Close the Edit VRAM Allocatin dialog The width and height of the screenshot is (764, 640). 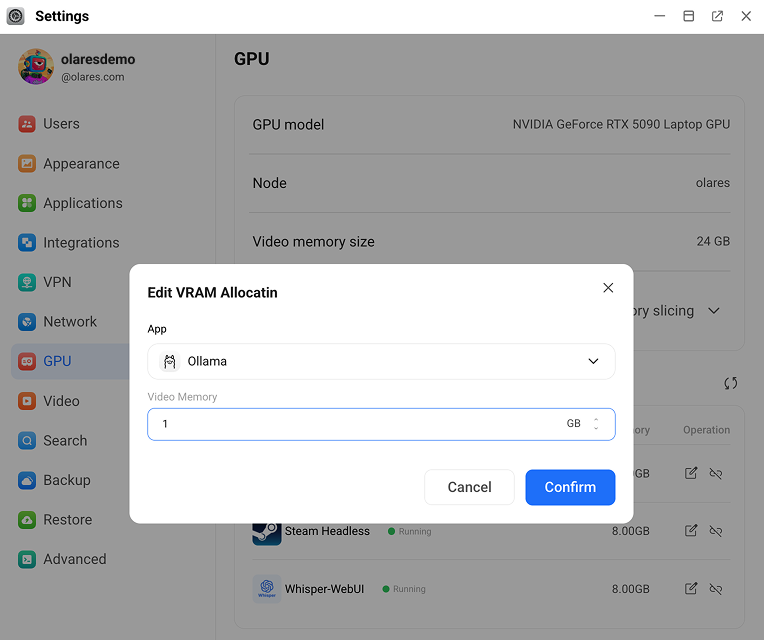[608, 288]
